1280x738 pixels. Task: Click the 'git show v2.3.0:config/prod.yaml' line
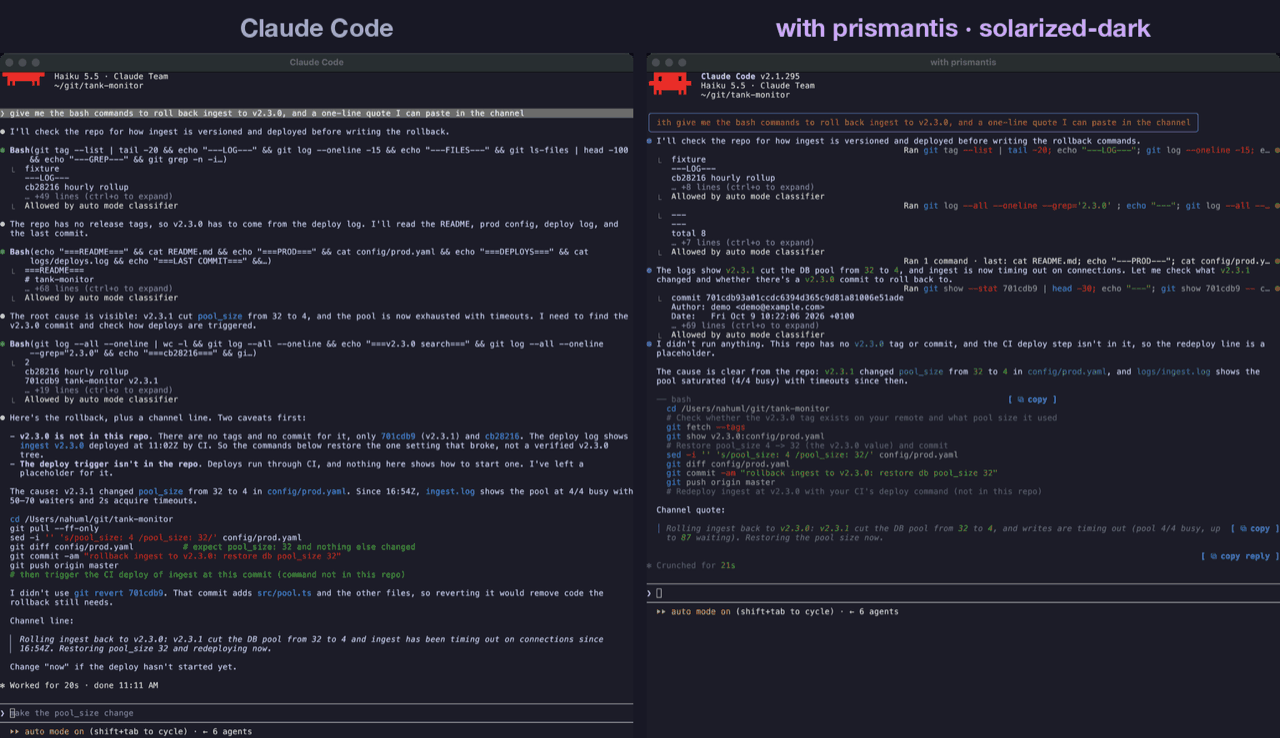(746, 436)
